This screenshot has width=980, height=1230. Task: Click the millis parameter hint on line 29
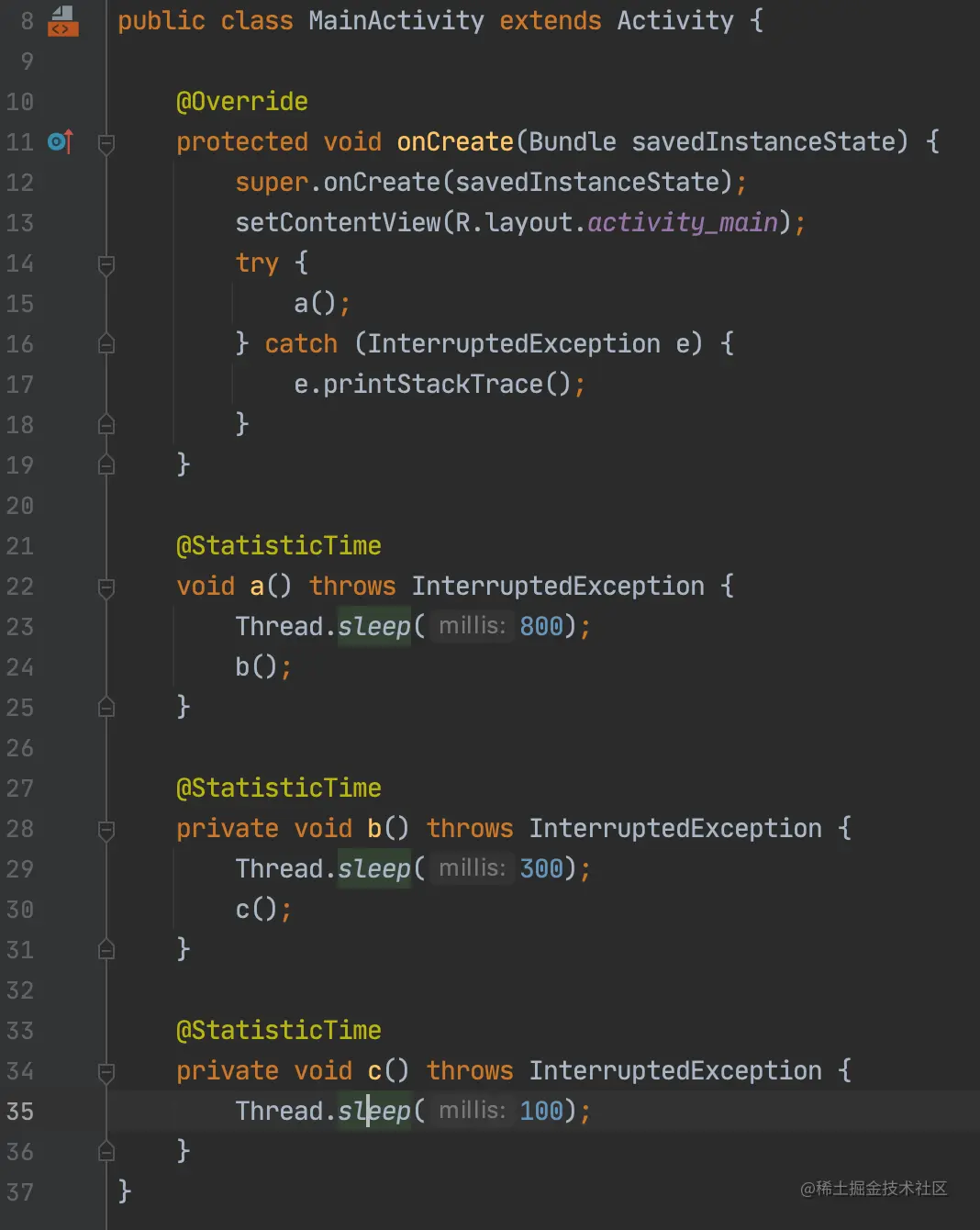pos(472,868)
